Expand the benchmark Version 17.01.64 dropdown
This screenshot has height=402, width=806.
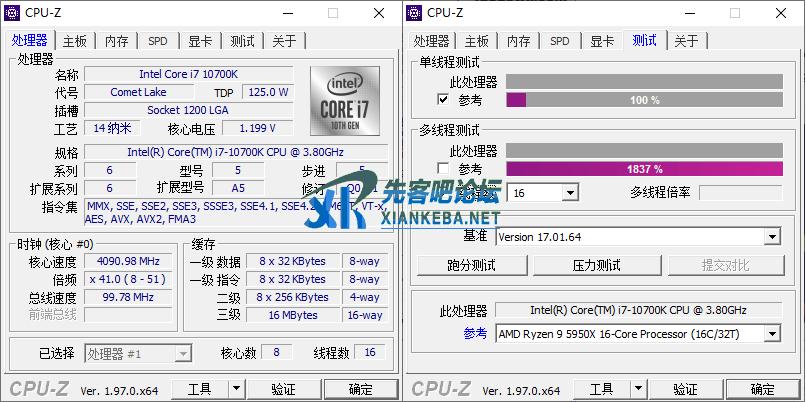[x=771, y=237]
